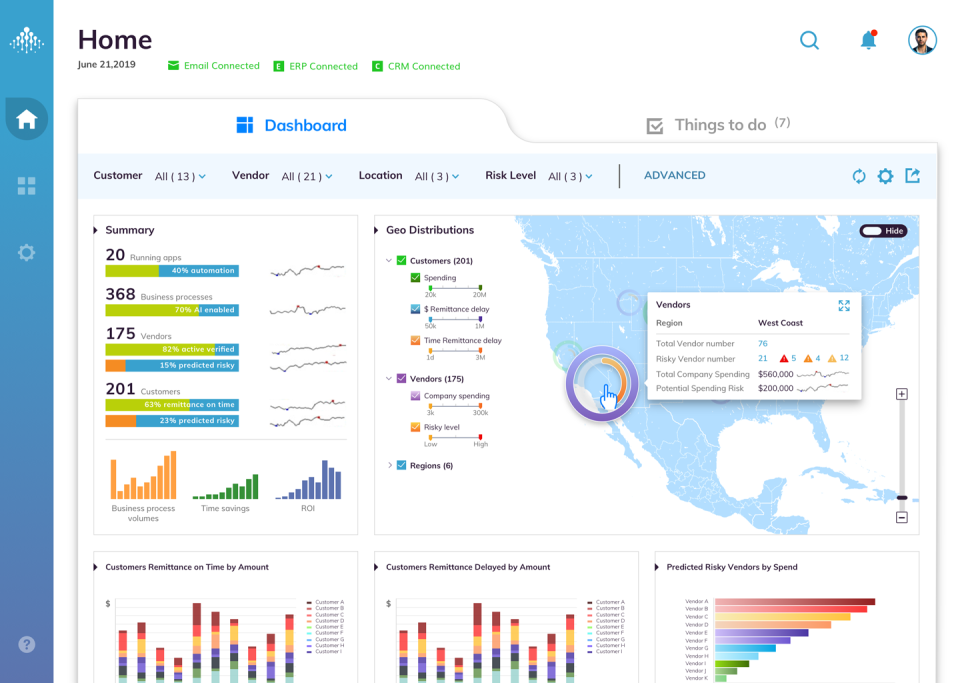Viewport: 960px width, 683px height.
Task: Click the export icon in the filter bar
Action: click(x=912, y=175)
